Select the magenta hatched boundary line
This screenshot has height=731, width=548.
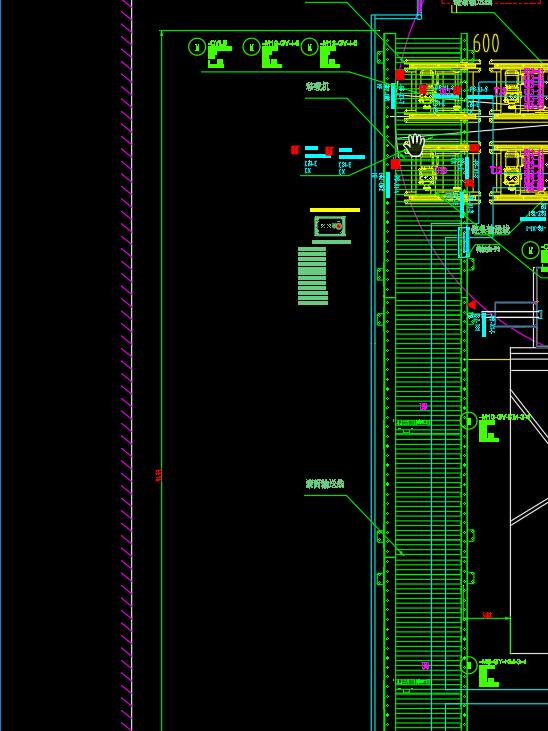coord(126,366)
